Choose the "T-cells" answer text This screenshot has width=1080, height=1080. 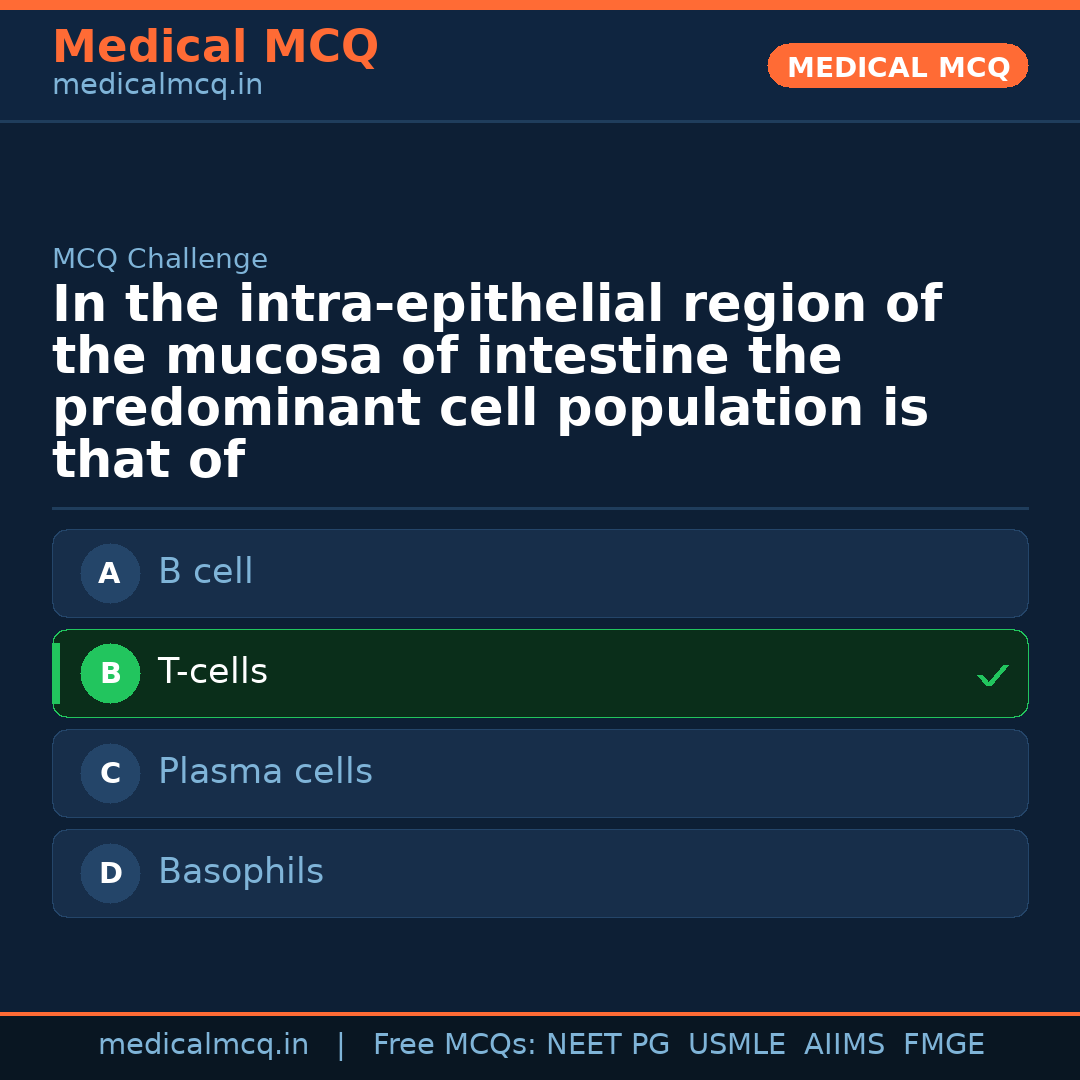[x=212, y=672]
